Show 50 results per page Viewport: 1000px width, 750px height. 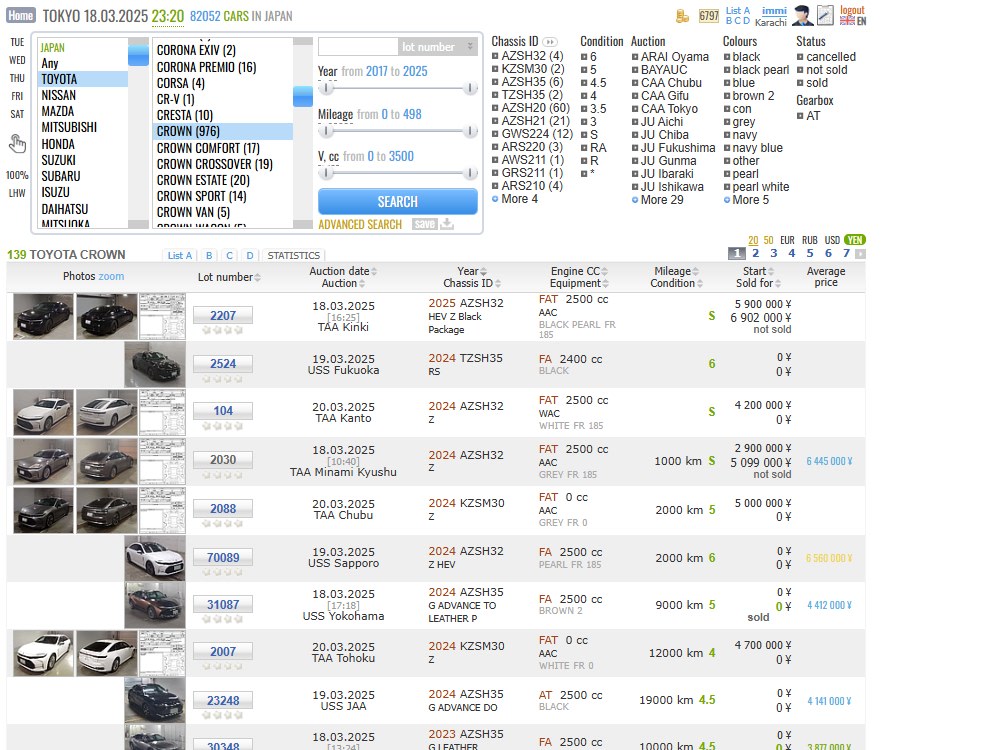[768, 240]
